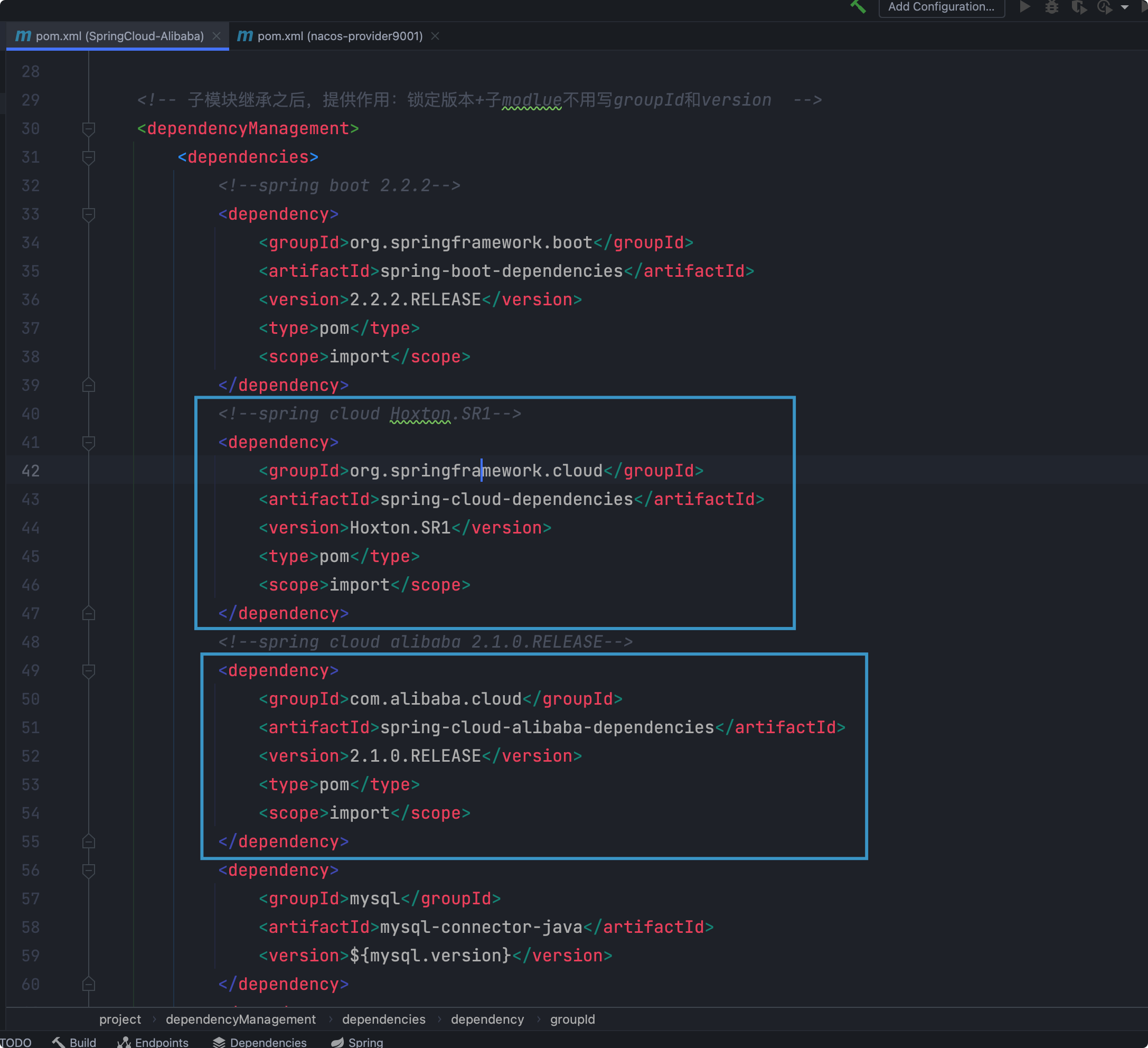The width and height of the screenshot is (1148, 1048).
Task: Switch to pom.xml (nacos-provider9001) tab
Action: tap(340, 36)
